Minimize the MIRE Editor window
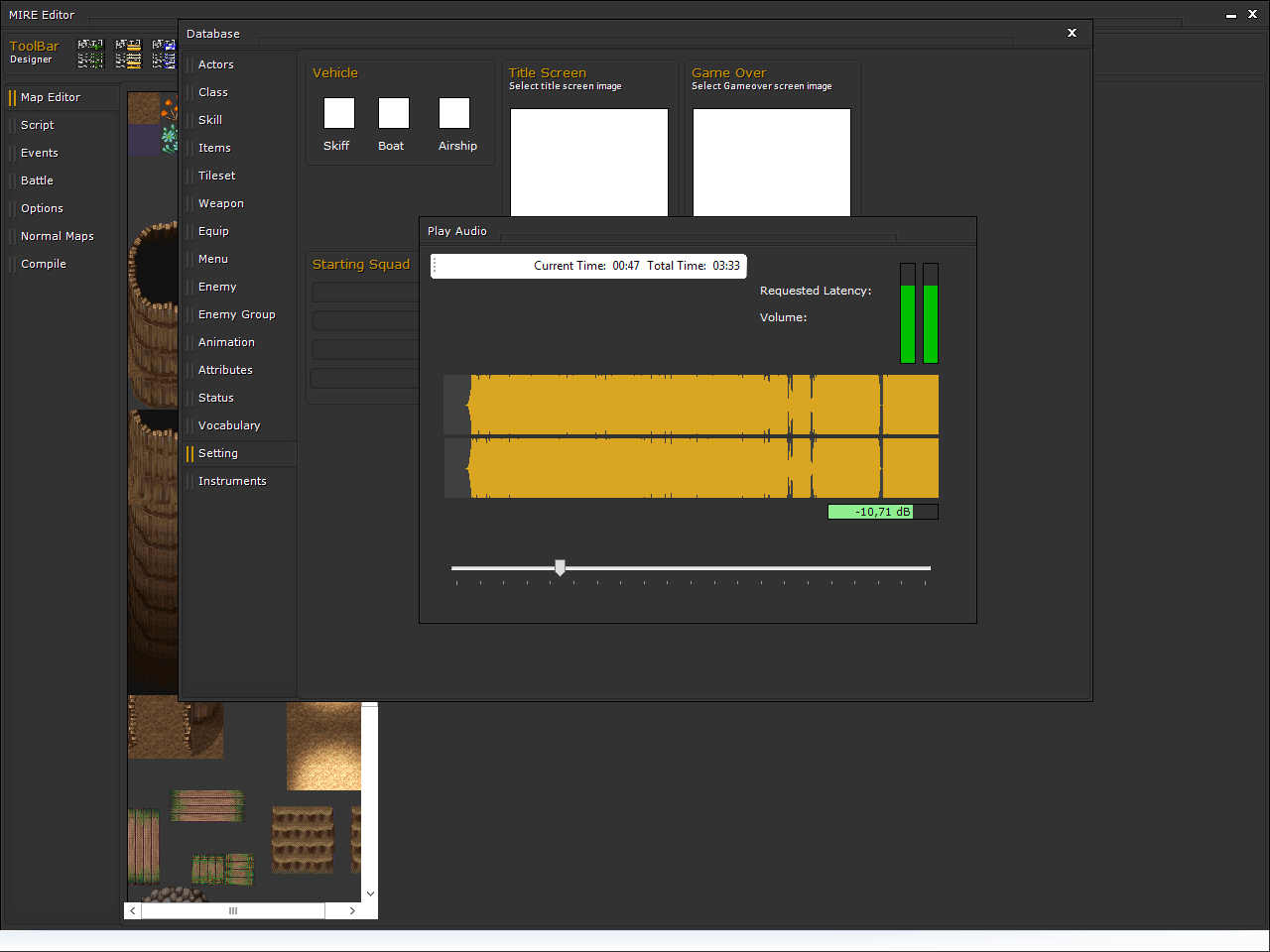The width and height of the screenshot is (1270, 952). pos(1231,15)
